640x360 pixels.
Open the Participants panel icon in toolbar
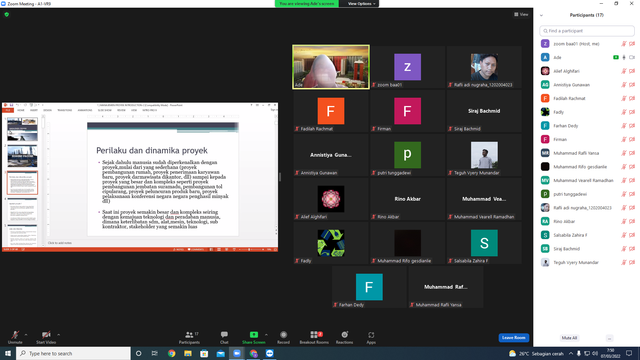tap(189, 337)
